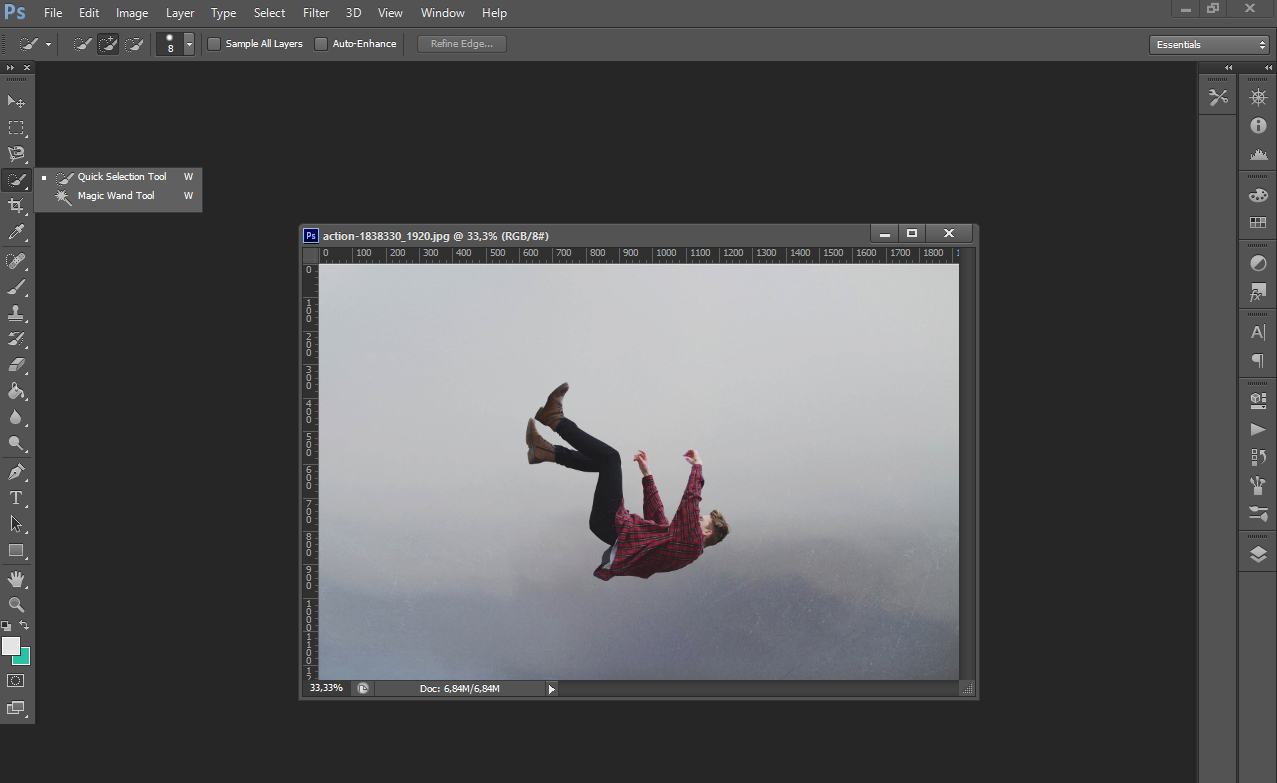The image size is (1277, 783).
Task: Open the Select menu
Action: 270,13
